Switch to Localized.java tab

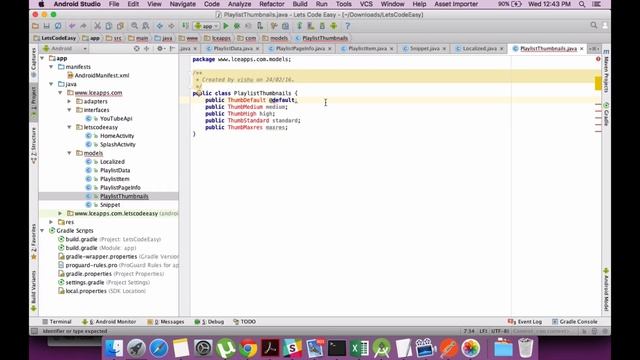(480, 49)
